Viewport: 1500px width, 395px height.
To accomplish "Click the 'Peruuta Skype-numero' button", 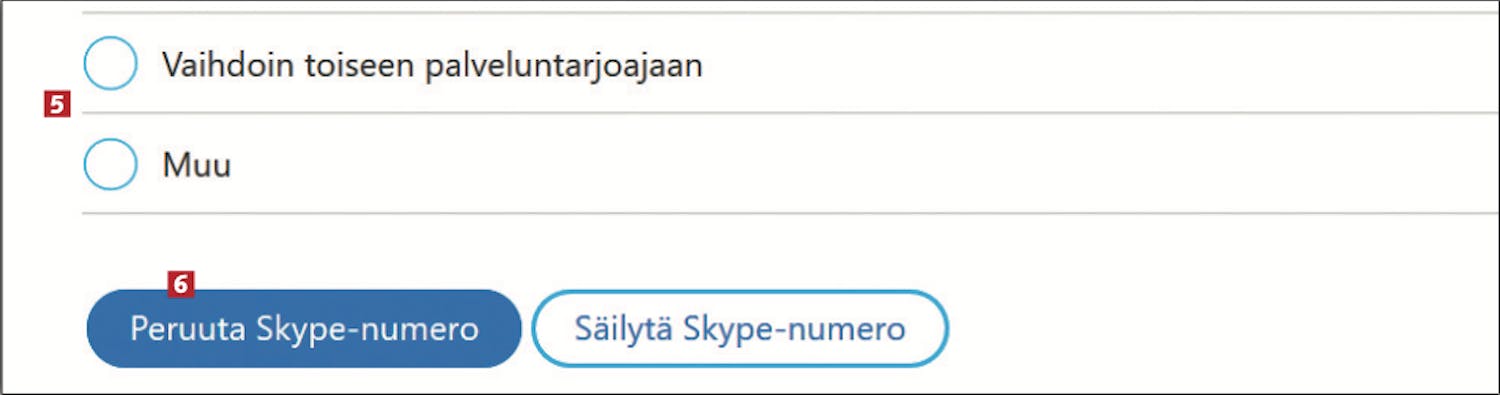I will click(304, 329).
